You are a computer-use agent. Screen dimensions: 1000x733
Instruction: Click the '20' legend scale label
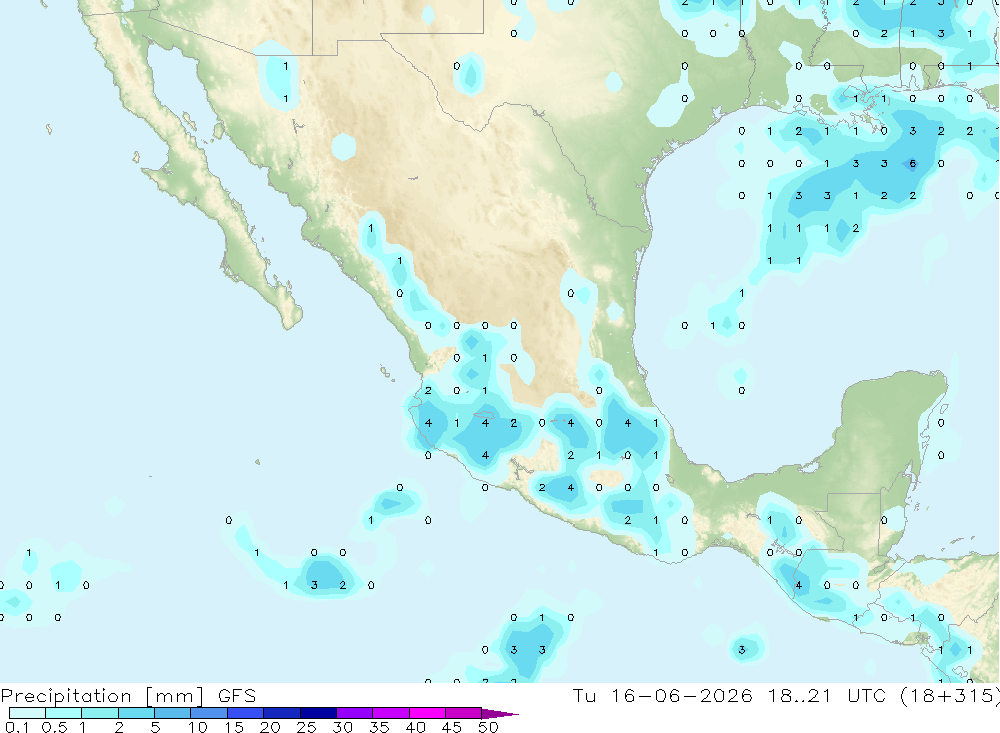270,727
